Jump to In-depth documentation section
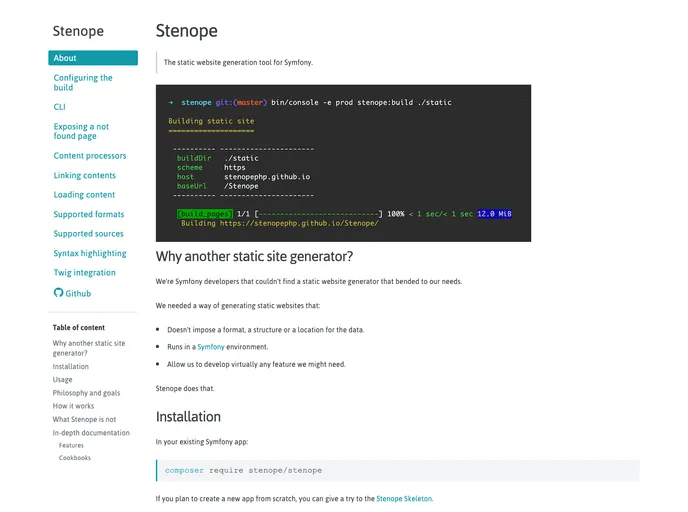 click(91, 433)
